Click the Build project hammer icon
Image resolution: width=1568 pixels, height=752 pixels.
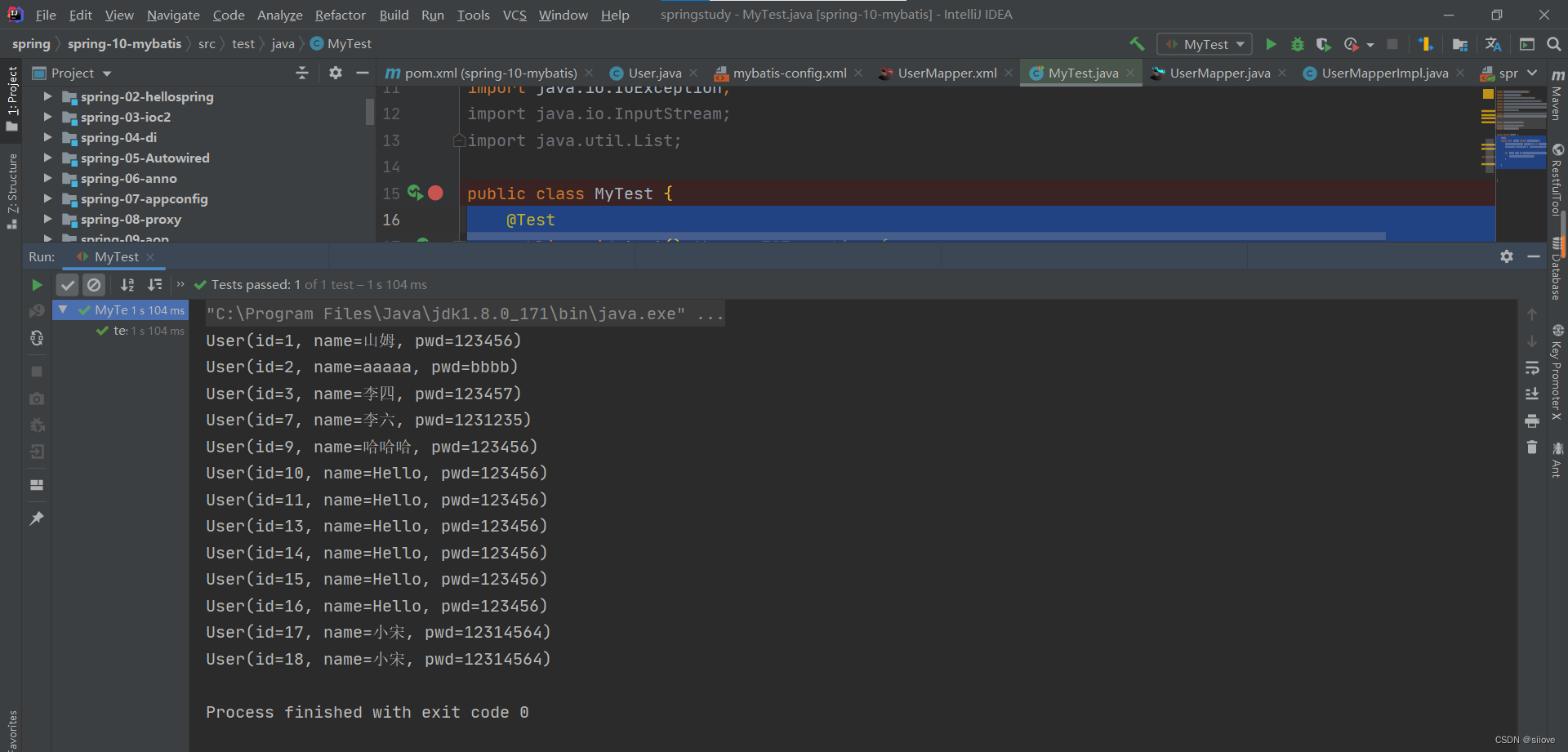pyautogui.click(x=1137, y=44)
